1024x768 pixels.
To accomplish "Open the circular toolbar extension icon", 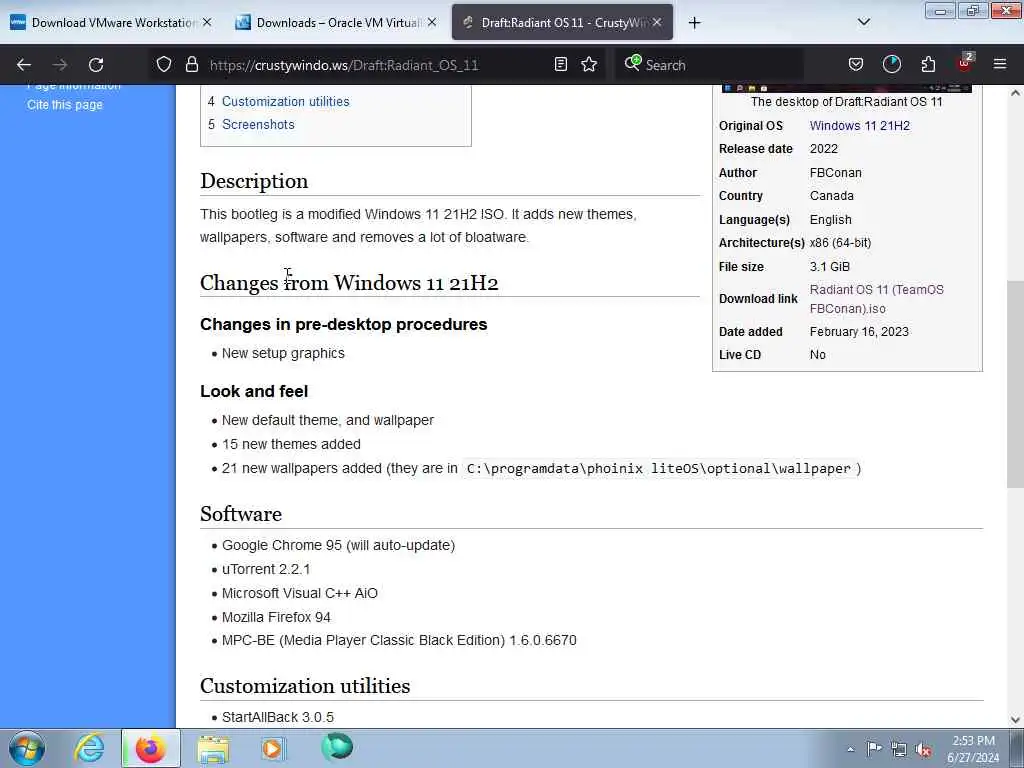I will (x=891, y=64).
